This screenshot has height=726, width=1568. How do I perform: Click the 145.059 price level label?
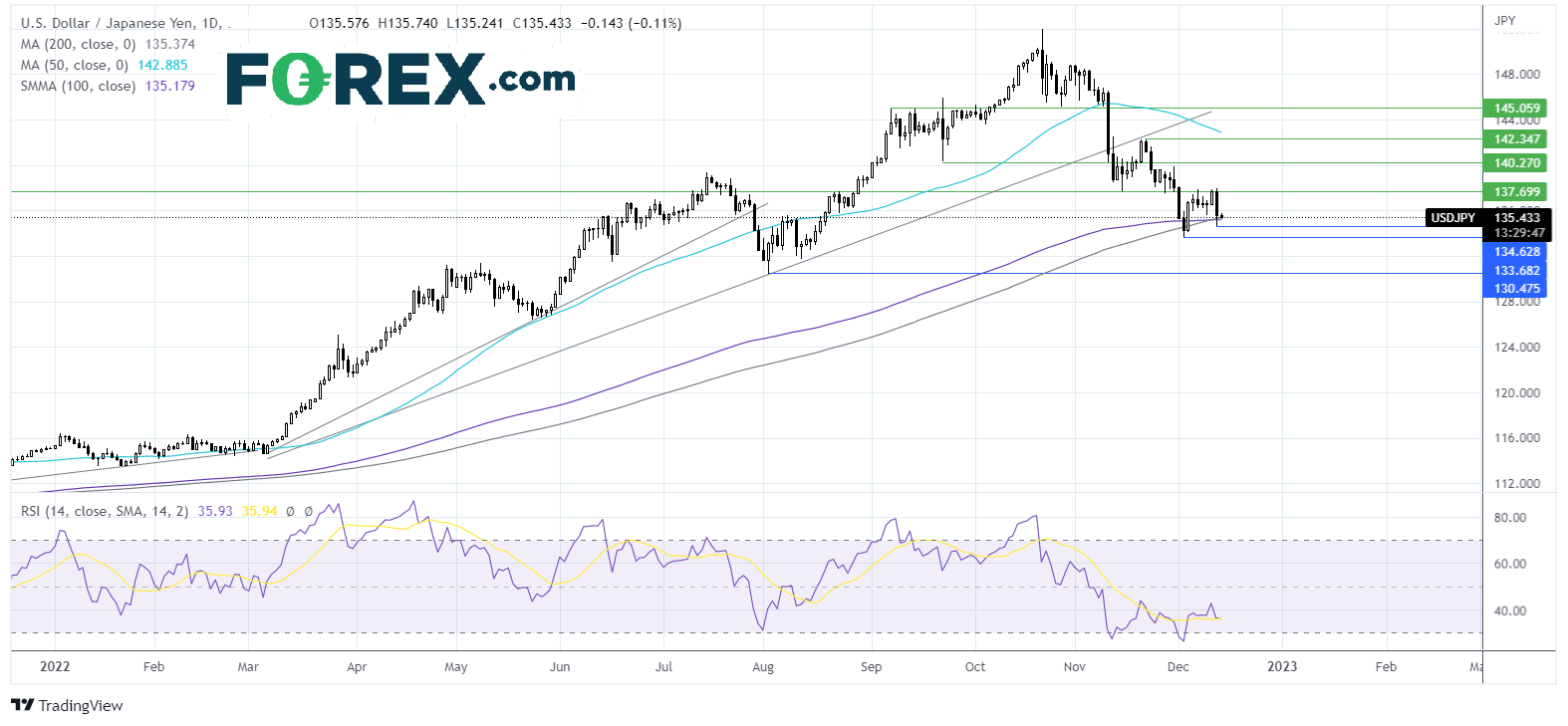pos(1516,108)
